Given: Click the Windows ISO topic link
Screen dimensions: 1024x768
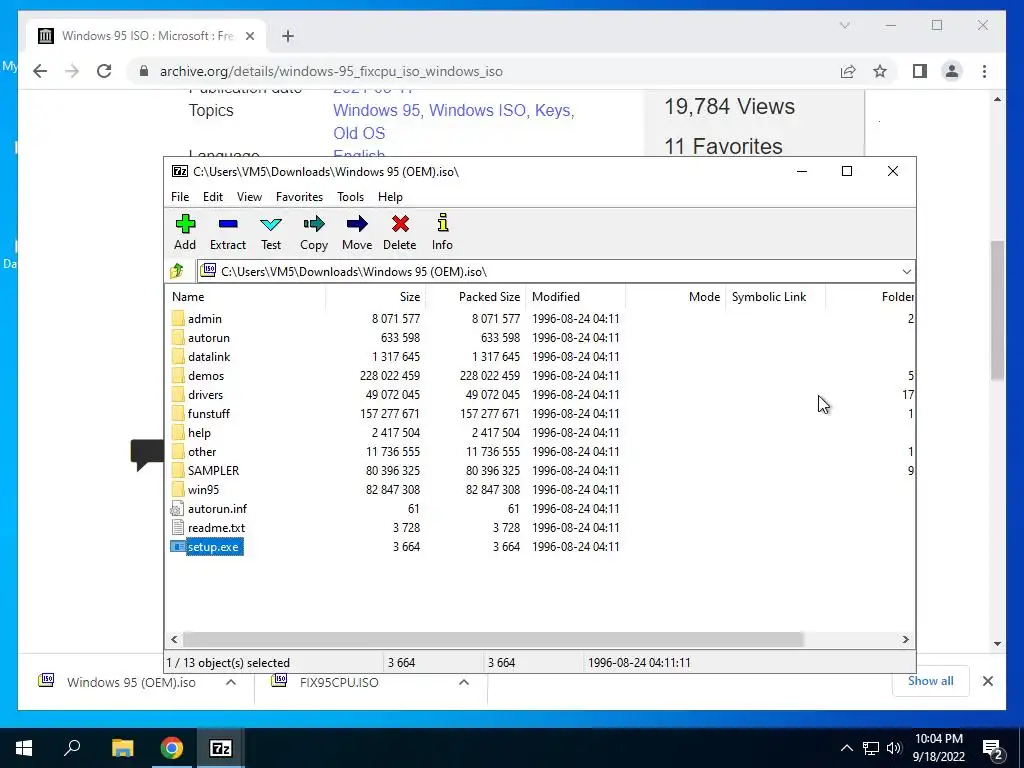Looking at the screenshot, I should coord(477,110).
